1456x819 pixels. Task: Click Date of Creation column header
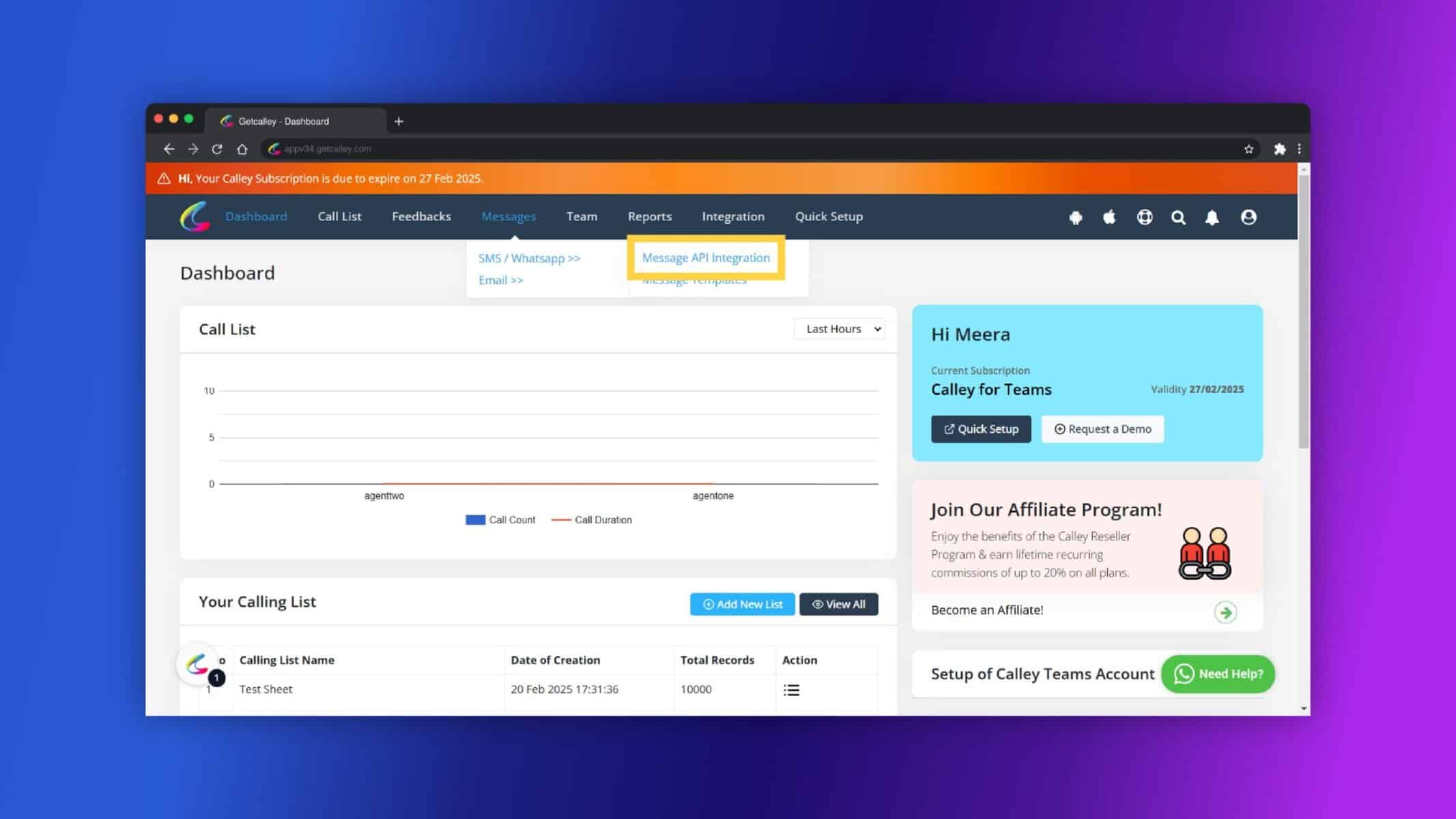click(555, 660)
